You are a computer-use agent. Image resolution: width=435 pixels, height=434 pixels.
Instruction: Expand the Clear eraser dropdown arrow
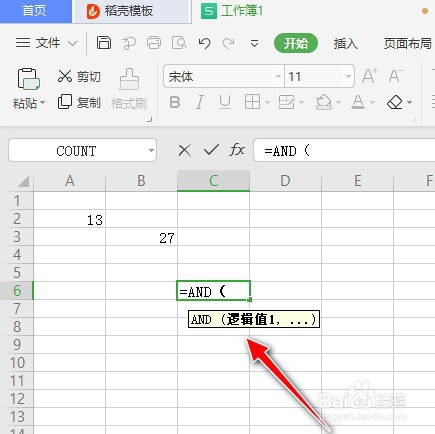pyautogui.click(x=409, y=102)
